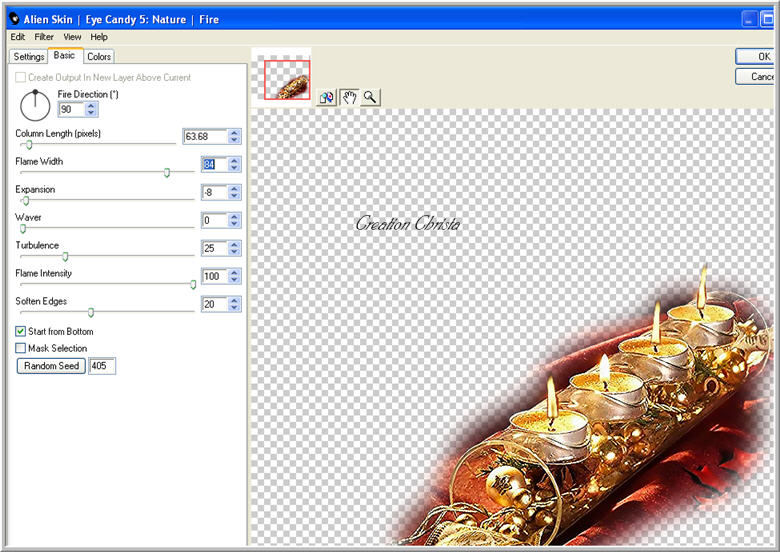780x552 pixels.
Task: Increase Waver with up arrow
Action: (234, 216)
